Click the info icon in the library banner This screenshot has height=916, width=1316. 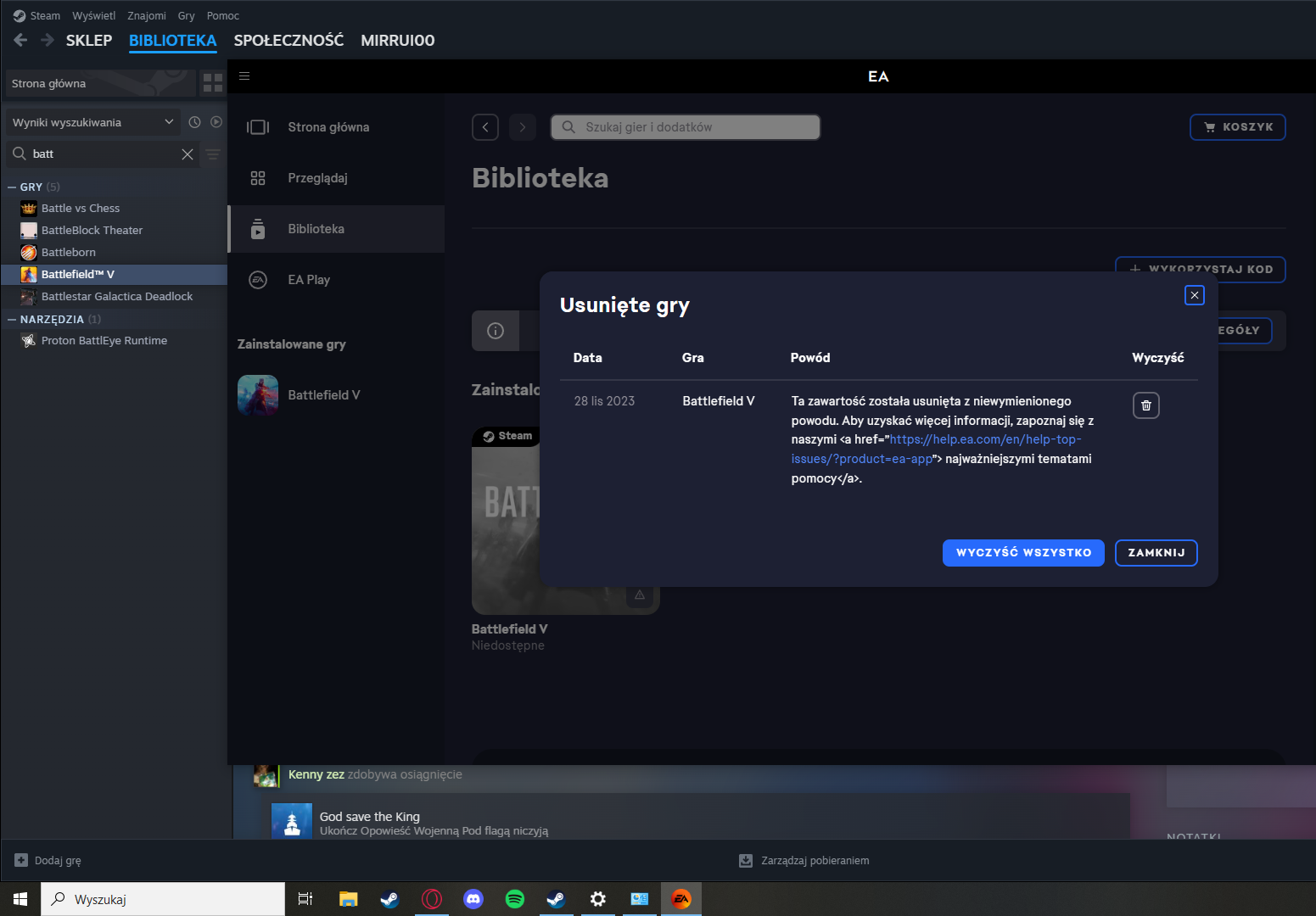496,331
